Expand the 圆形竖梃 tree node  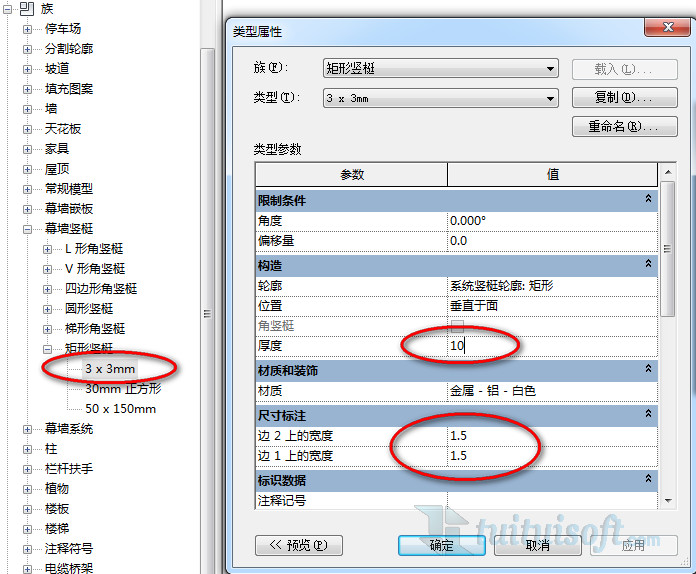[x=48, y=309]
